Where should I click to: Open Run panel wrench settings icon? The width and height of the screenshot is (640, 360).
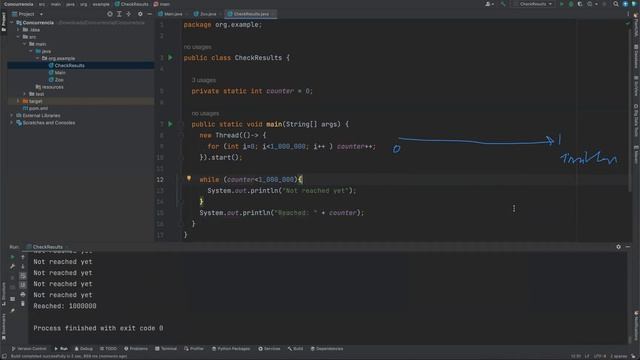click(x=13, y=267)
